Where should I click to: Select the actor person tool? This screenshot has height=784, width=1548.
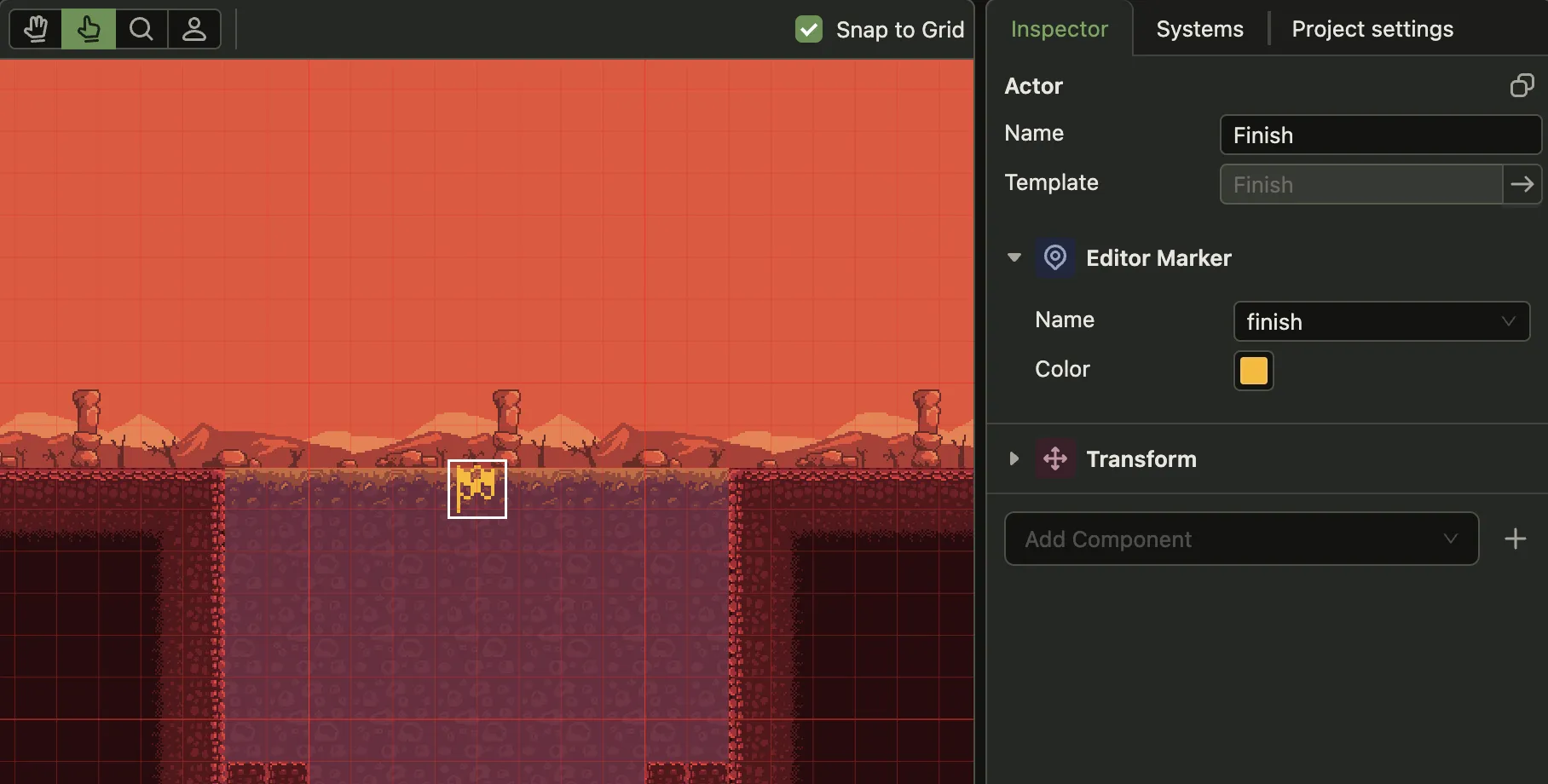point(194,29)
